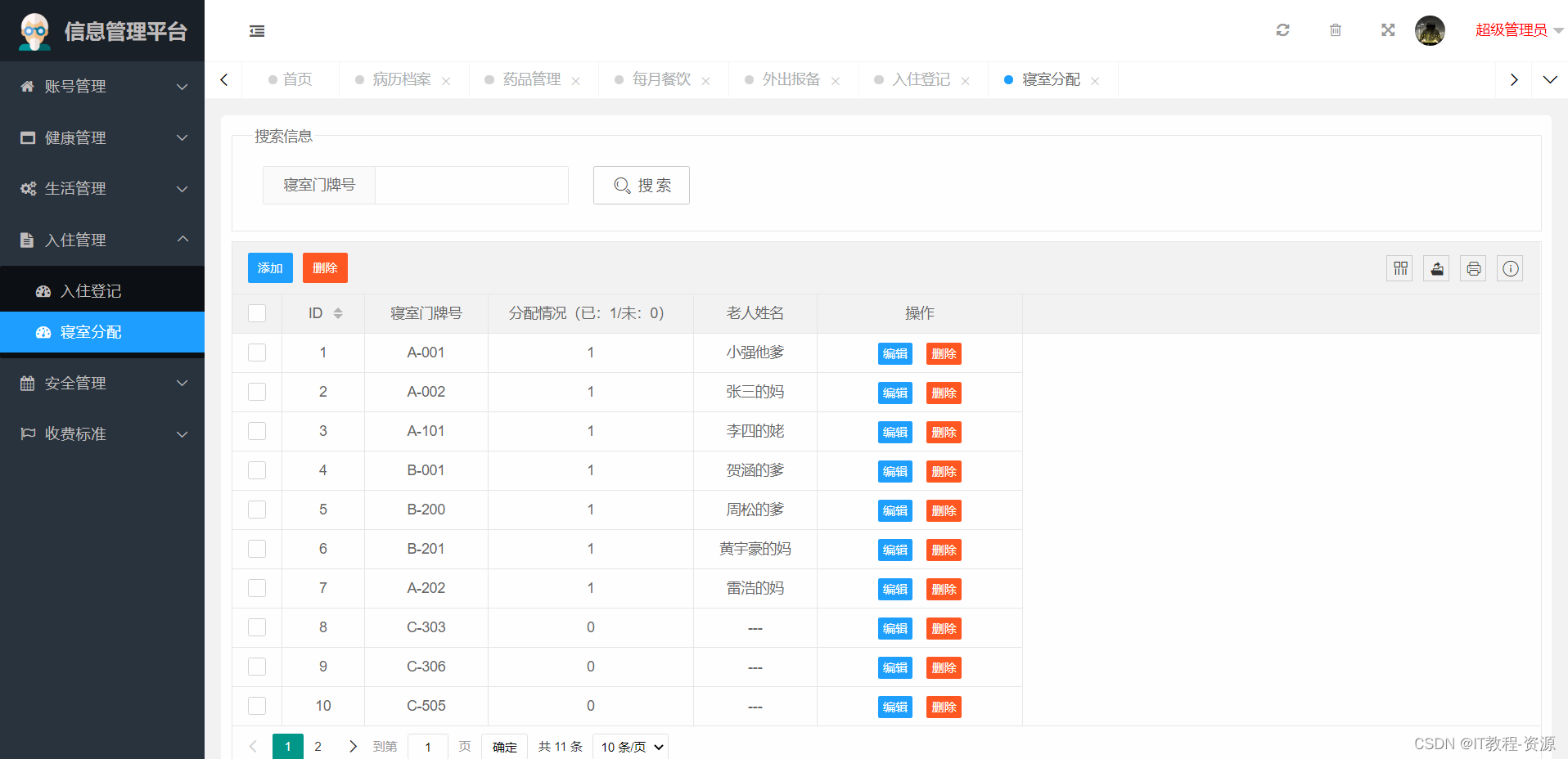Expand the 收费标准 sidebar menu
1568x759 pixels.
(102, 433)
